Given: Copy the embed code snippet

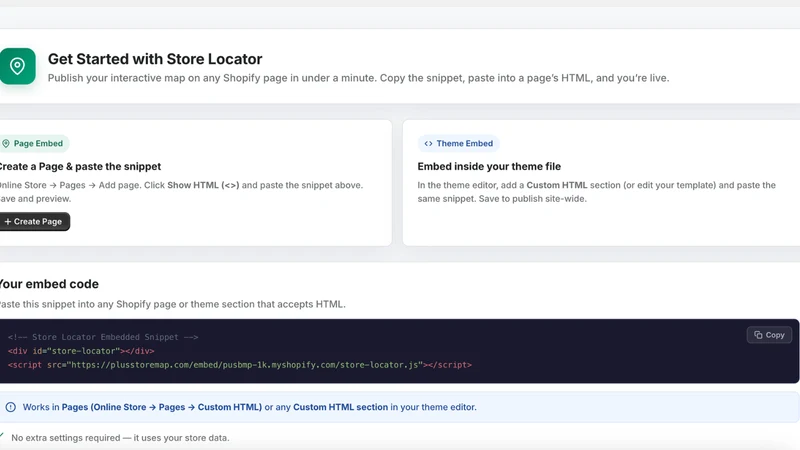Looking at the screenshot, I should (x=769, y=335).
